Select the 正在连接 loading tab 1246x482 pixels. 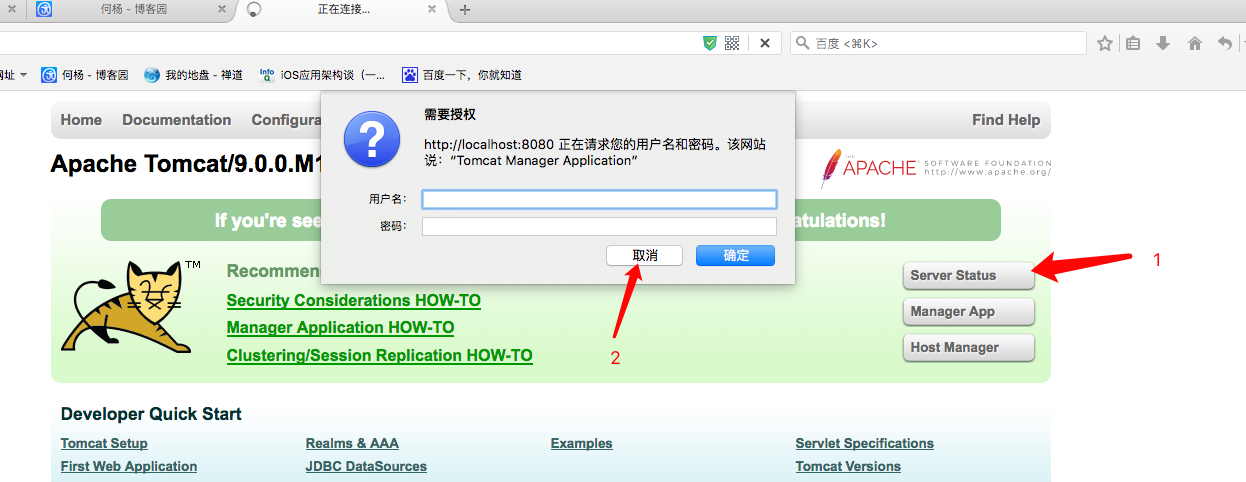(343, 10)
